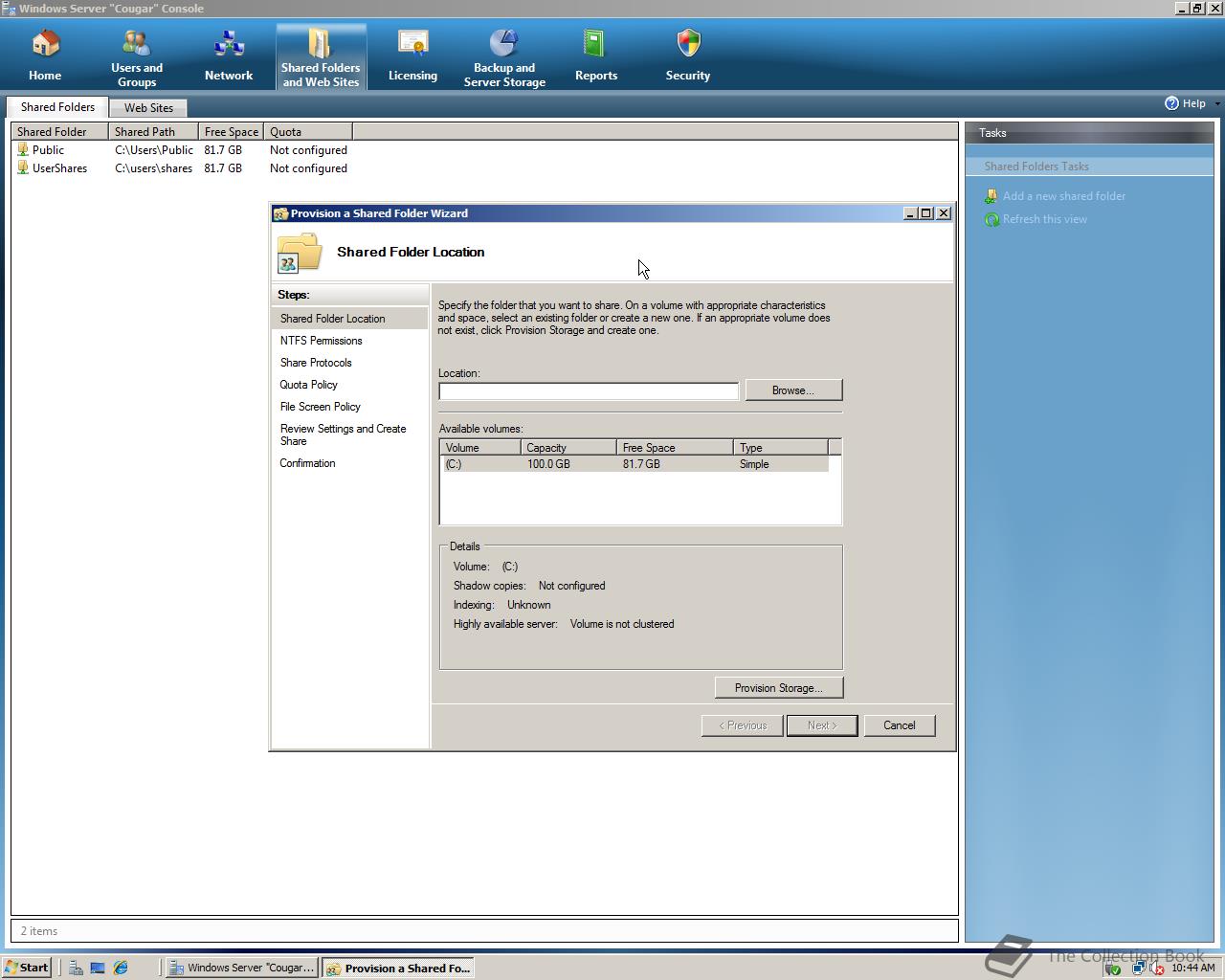The width and height of the screenshot is (1225, 980).
Task: Select Shared Folder Location step
Action: pos(349,319)
